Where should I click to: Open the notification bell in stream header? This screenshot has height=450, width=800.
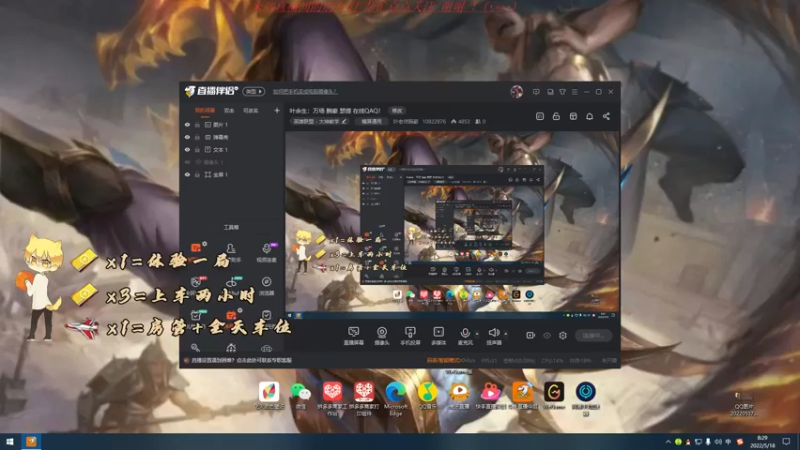[589, 116]
